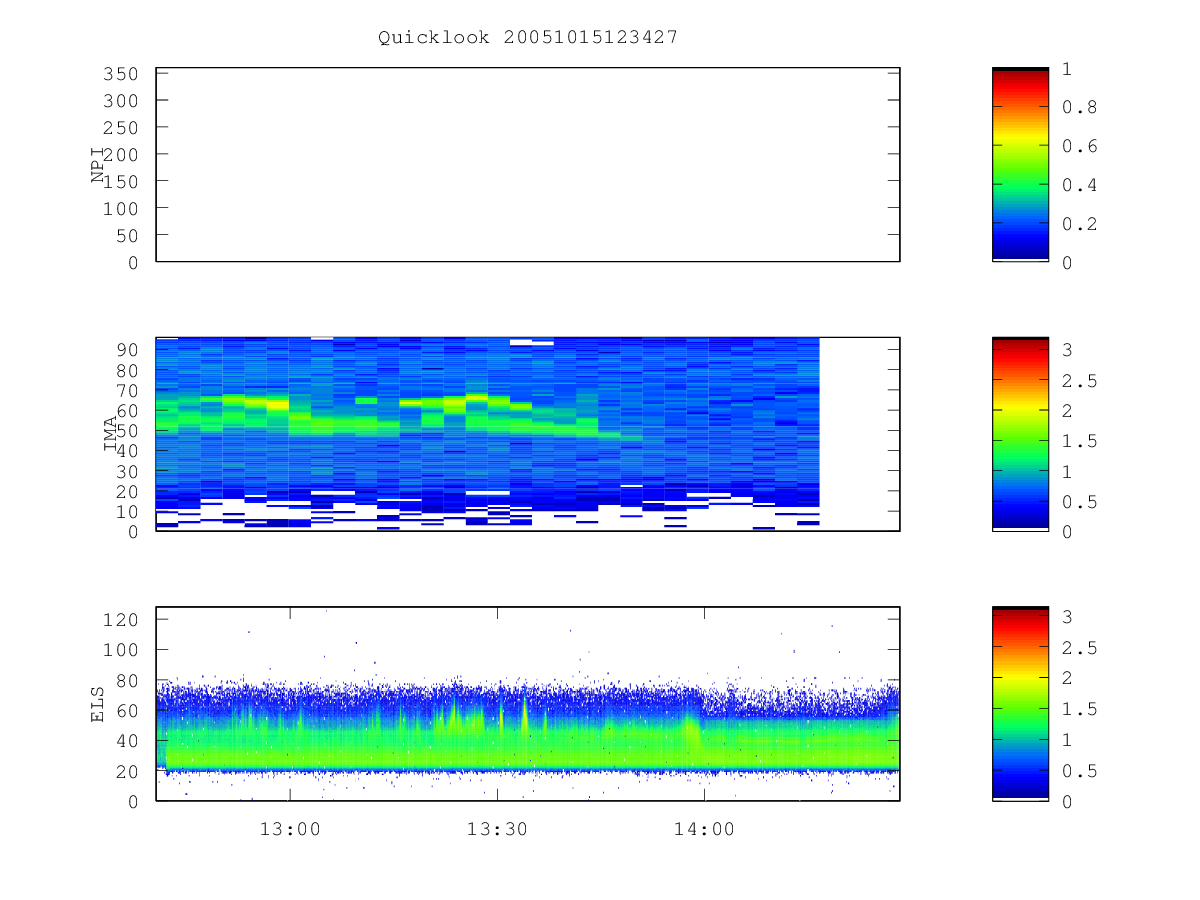Image resolution: width=1200 pixels, height=900 pixels.
Task: Click the 350 tick on NPI axis
Action: tap(120, 74)
